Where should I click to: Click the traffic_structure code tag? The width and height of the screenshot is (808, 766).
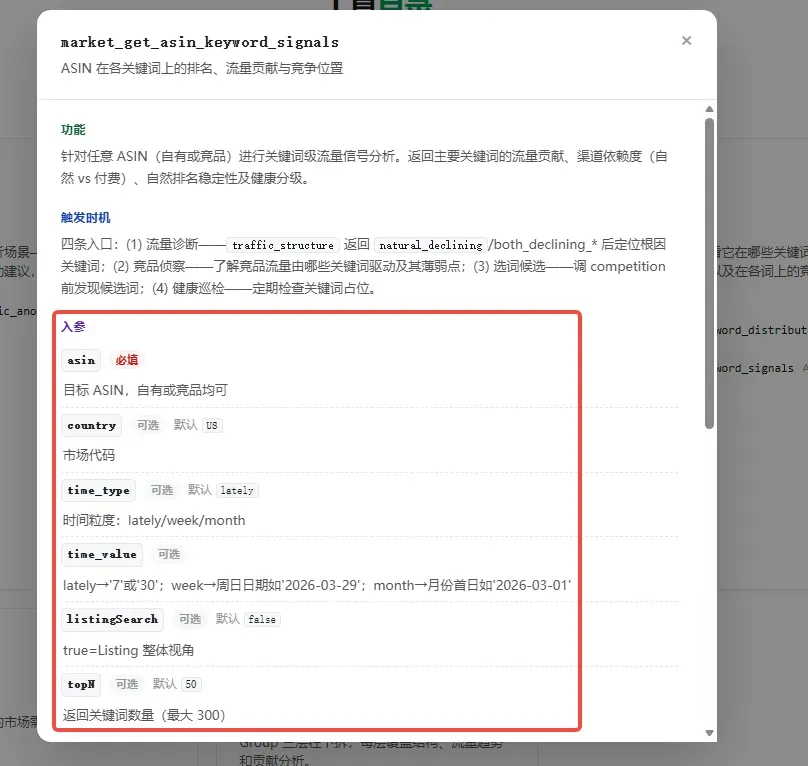tap(283, 245)
